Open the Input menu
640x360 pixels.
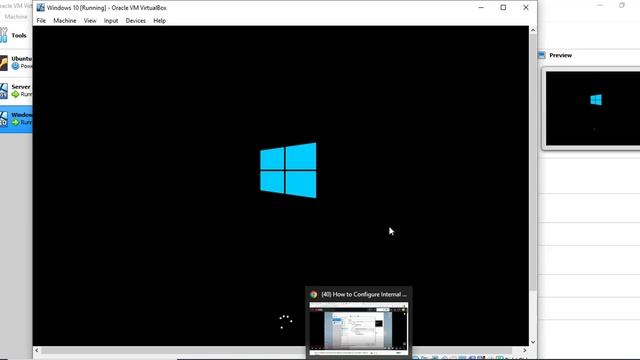111,20
